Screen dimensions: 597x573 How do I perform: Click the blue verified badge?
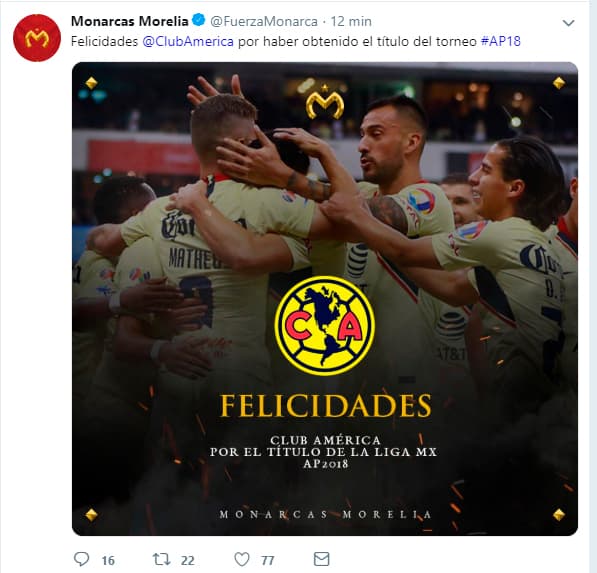click(198, 20)
